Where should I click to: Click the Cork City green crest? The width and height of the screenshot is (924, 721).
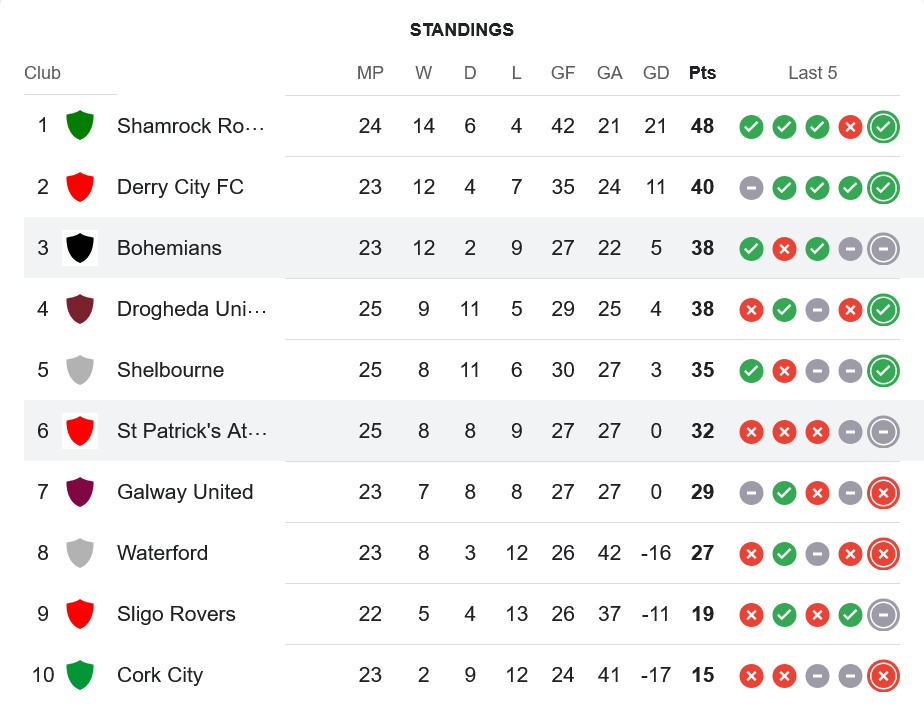pyautogui.click(x=80, y=675)
